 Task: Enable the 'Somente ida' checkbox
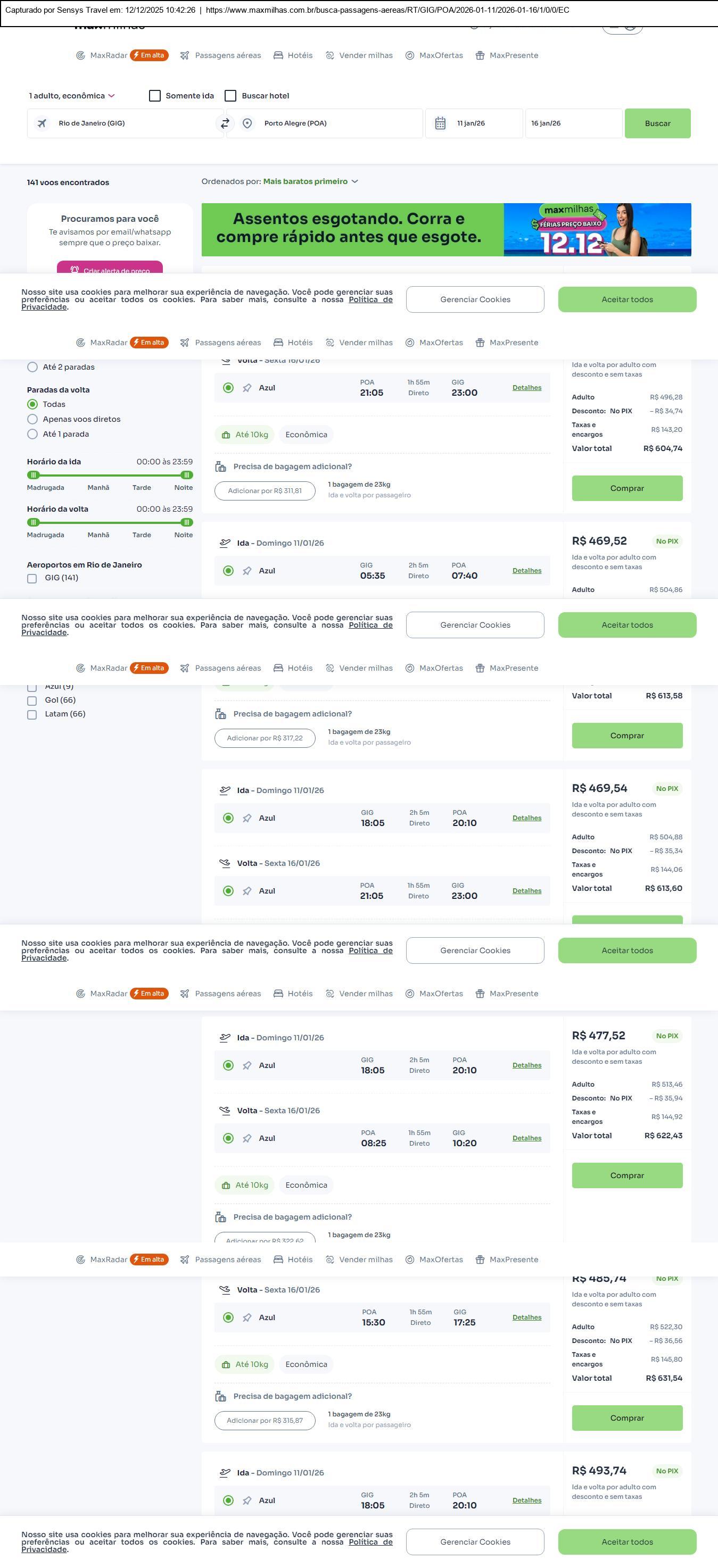pyautogui.click(x=155, y=96)
